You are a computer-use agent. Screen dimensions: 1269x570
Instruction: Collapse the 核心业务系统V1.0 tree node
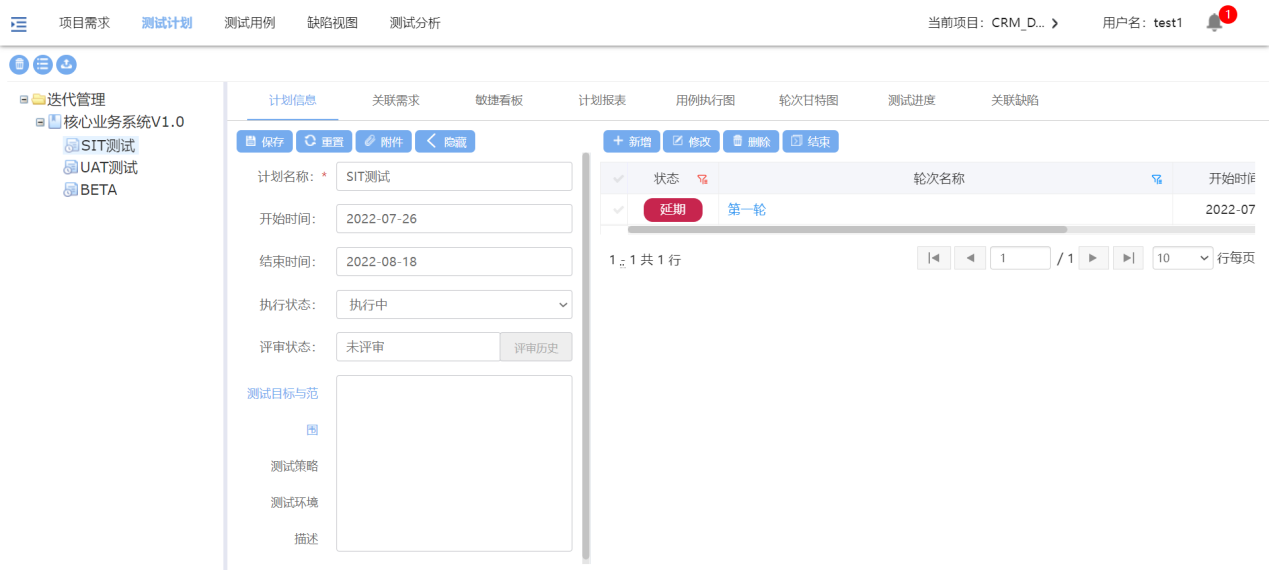[x=40, y=122]
